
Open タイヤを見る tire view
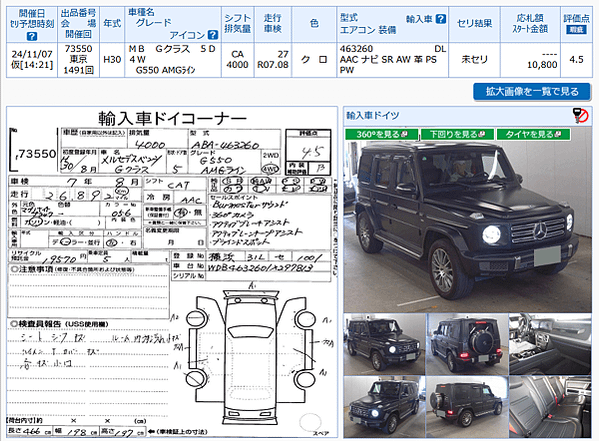click(x=533, y=134)
